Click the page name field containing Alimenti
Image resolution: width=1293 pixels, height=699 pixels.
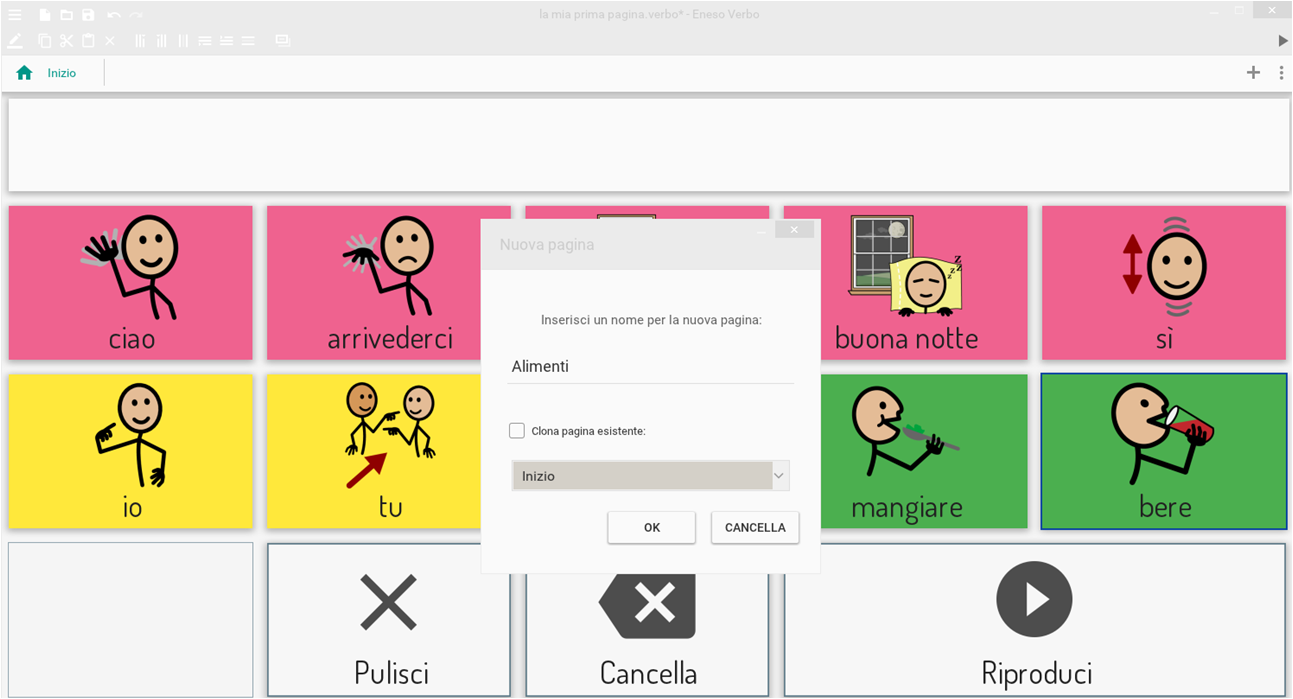coord(650,367)
